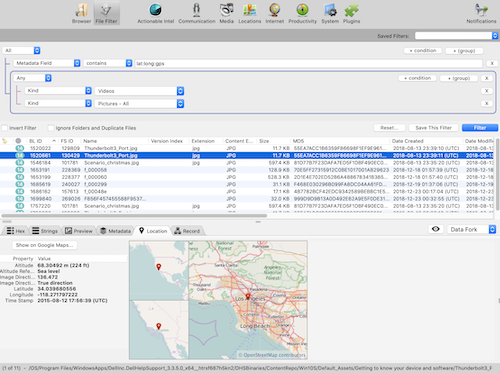
Task: Sort by the BL ID column header
Action: [42, 141]
